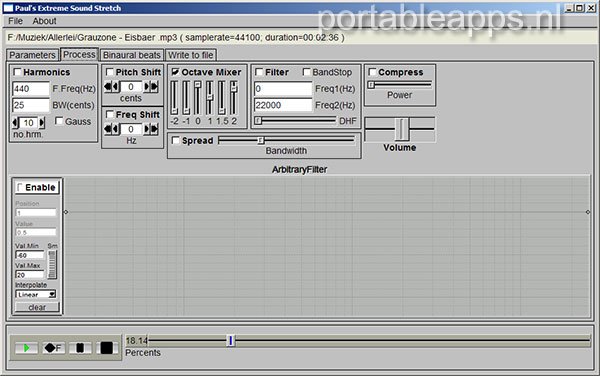Click the Val.Min field showing -60
Image resolution: width=600 pixels, height=376 pixels.
pos(30,255)
